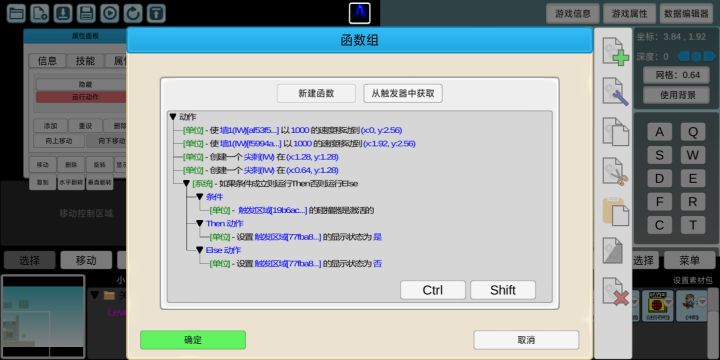Click the red alarm asset thumbnail at bottom right
This screenshot has height=360, width=720.
[x=658, y=306]
